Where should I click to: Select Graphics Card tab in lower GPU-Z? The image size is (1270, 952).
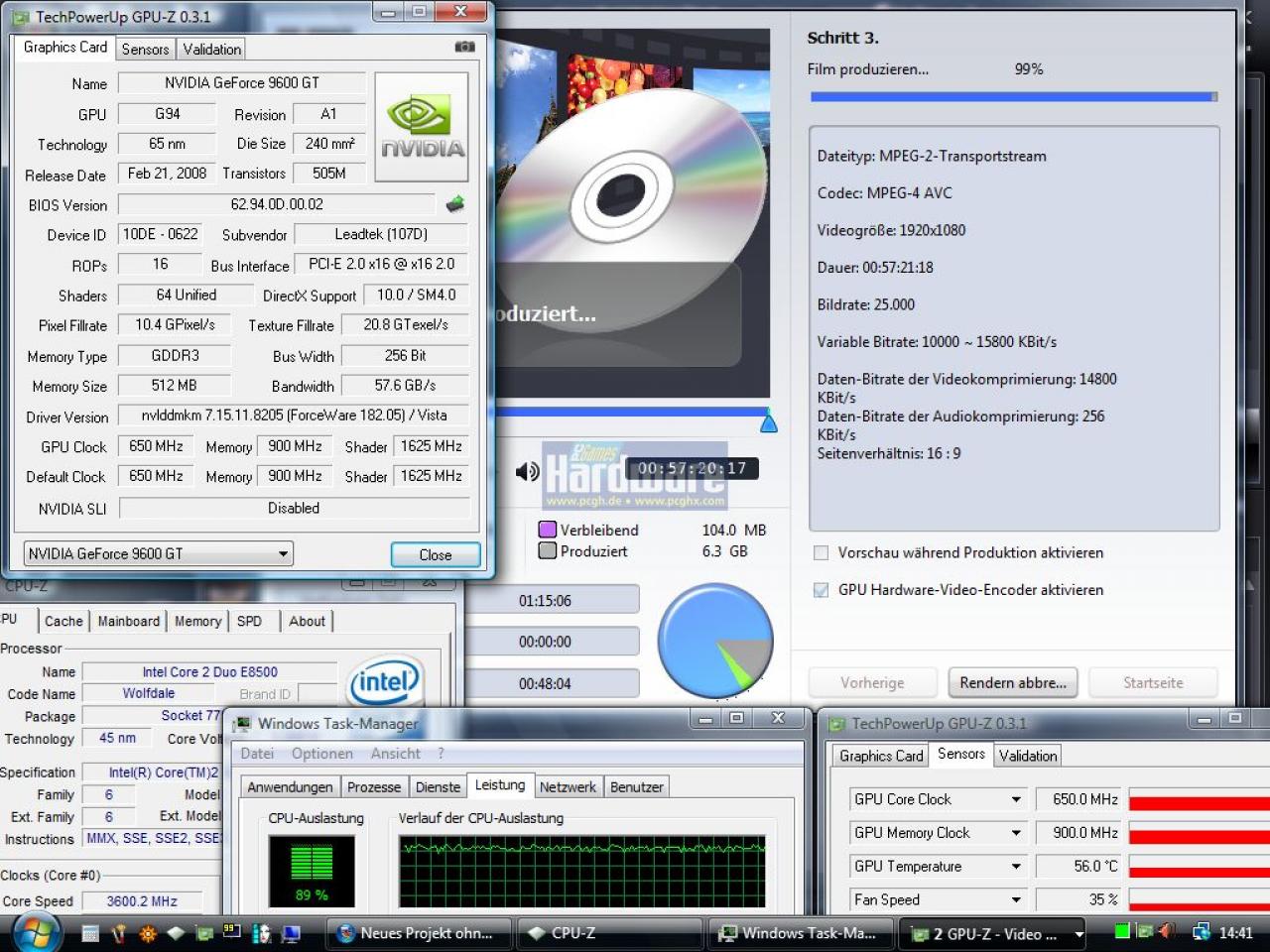pyautogui.click(x=881, y=756)
